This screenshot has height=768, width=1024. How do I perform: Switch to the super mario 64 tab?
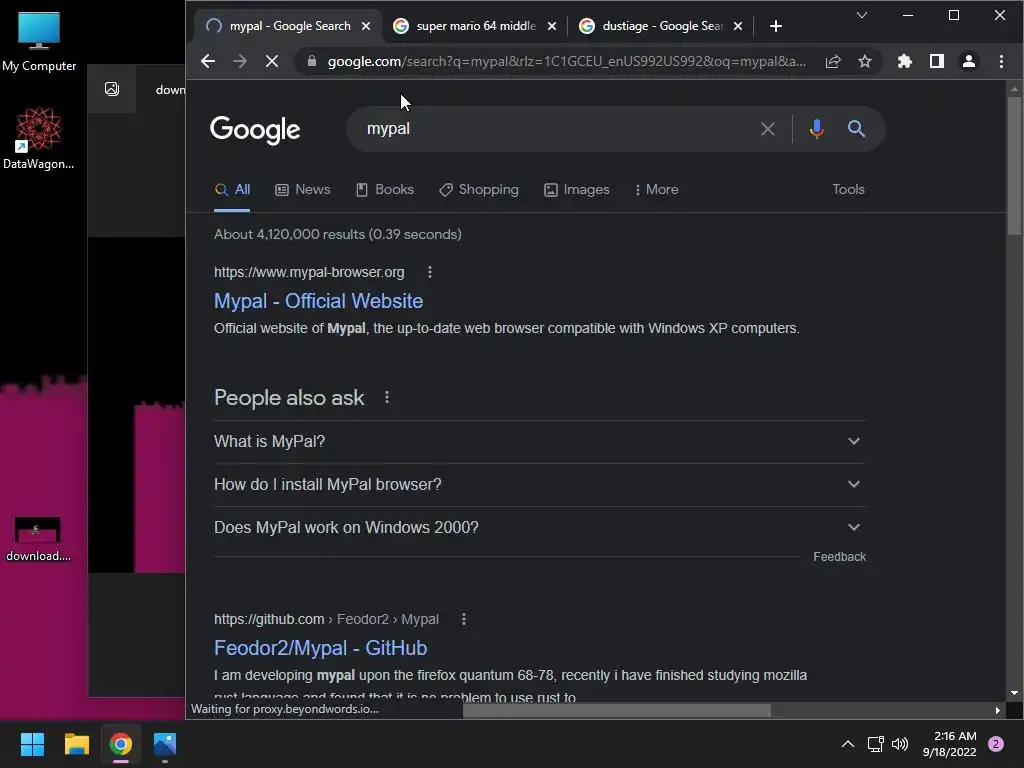474,26
